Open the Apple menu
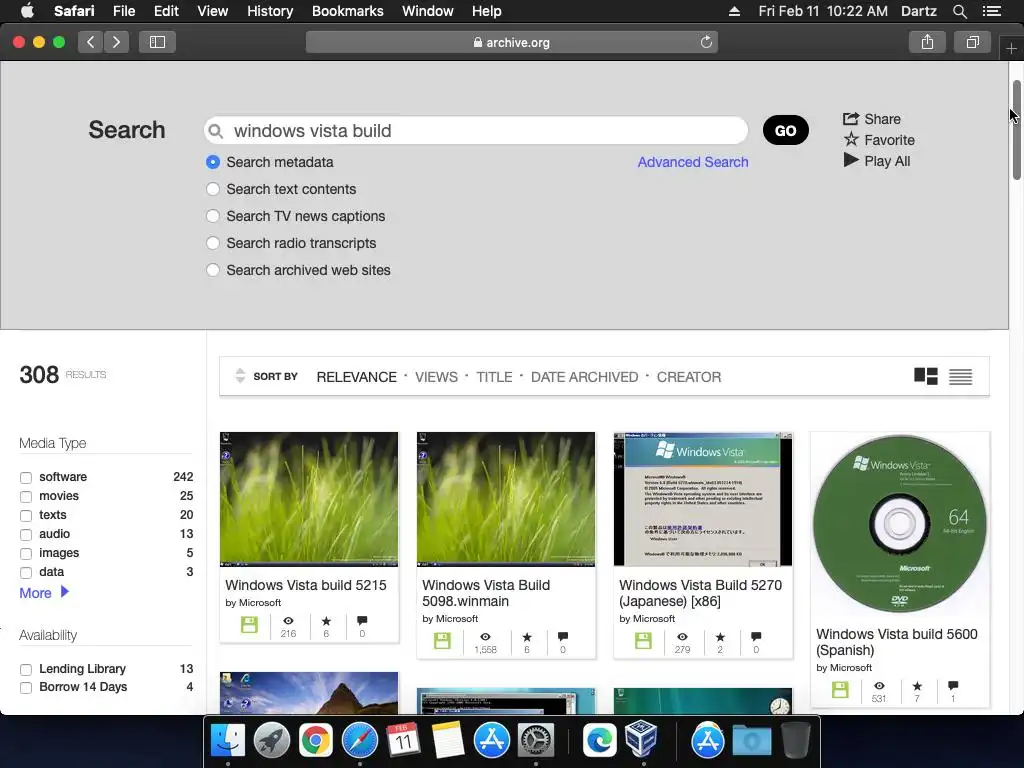Viewport: 1024px width, 768px height. (27, 11)
